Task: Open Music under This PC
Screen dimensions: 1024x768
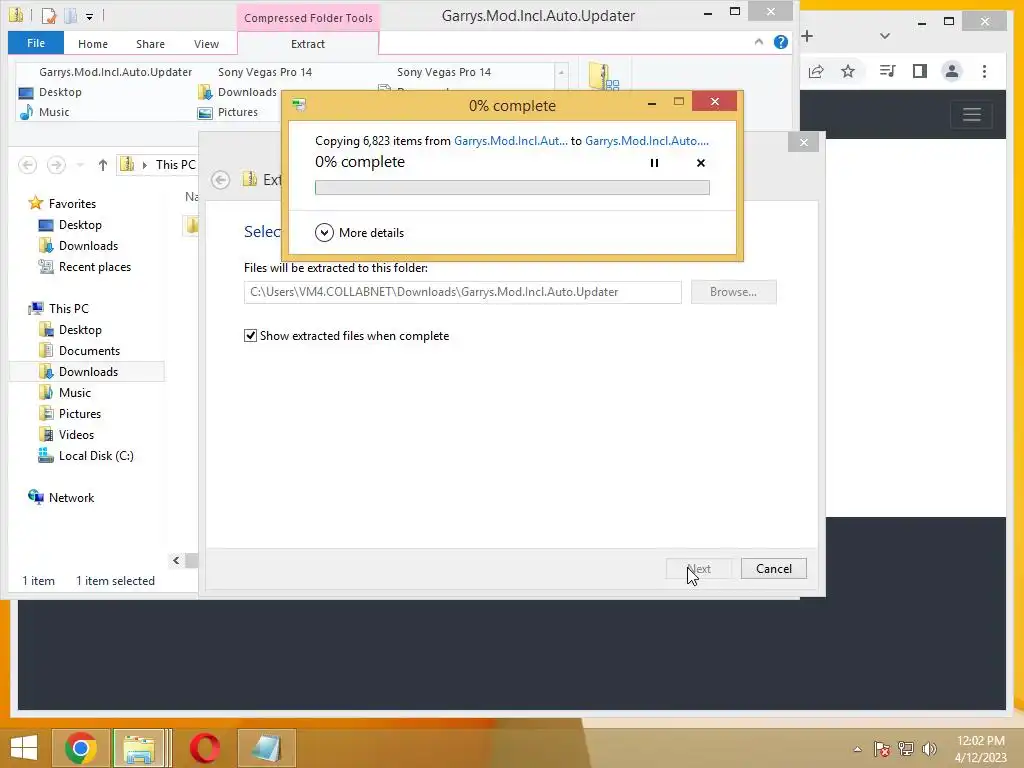Action: coord(65,392)
